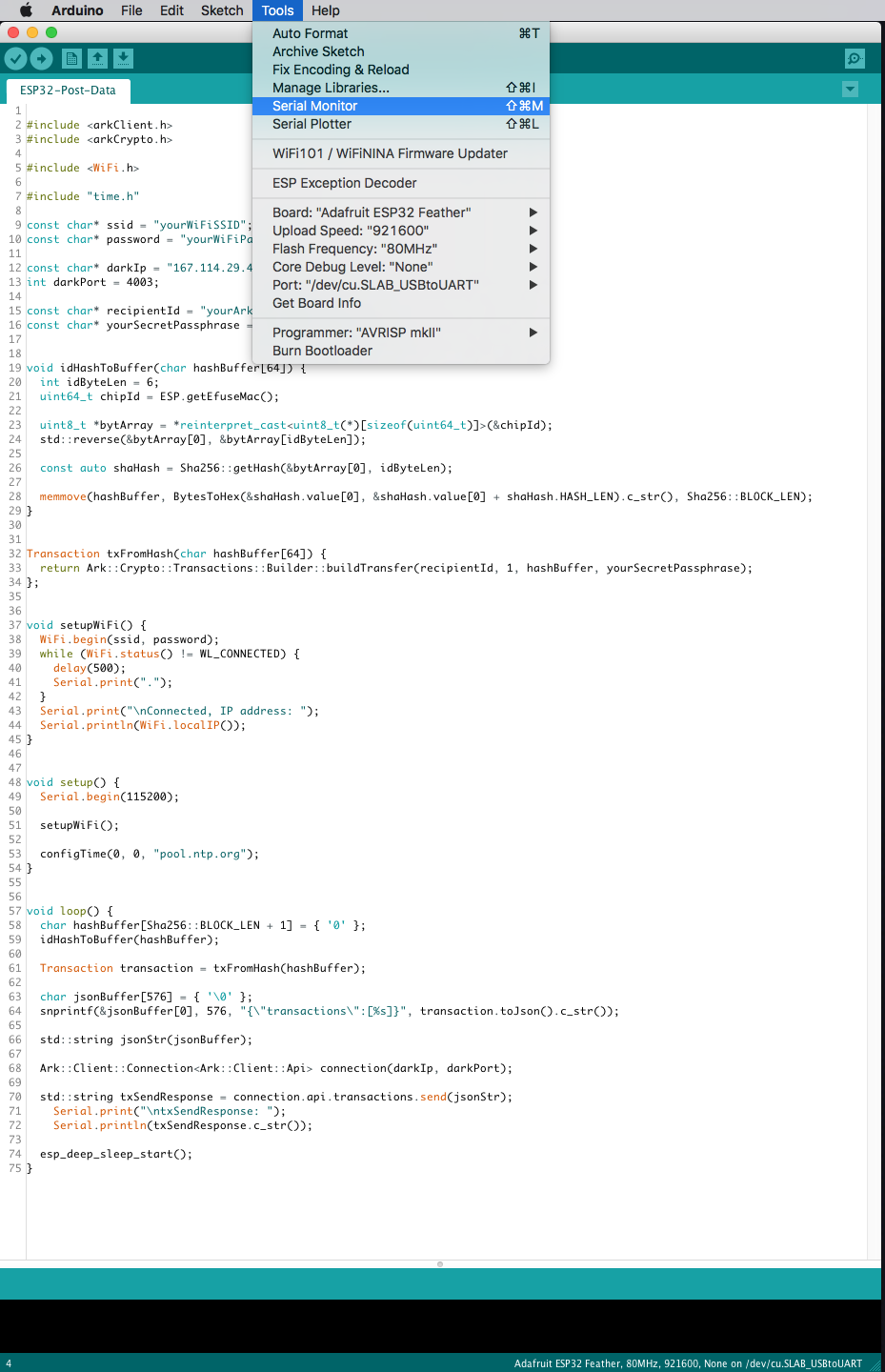This screenshot has height=1372, width=885.
Task: Choose Get Board Info menu item
Action: click(x=316, y=303)
